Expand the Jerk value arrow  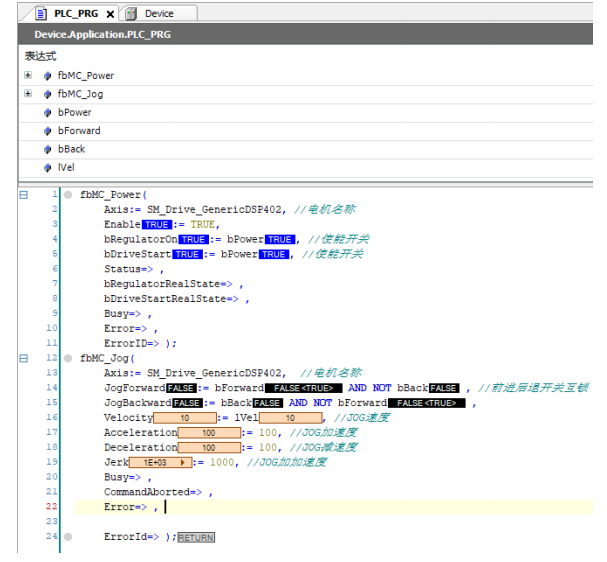[183, 463]
